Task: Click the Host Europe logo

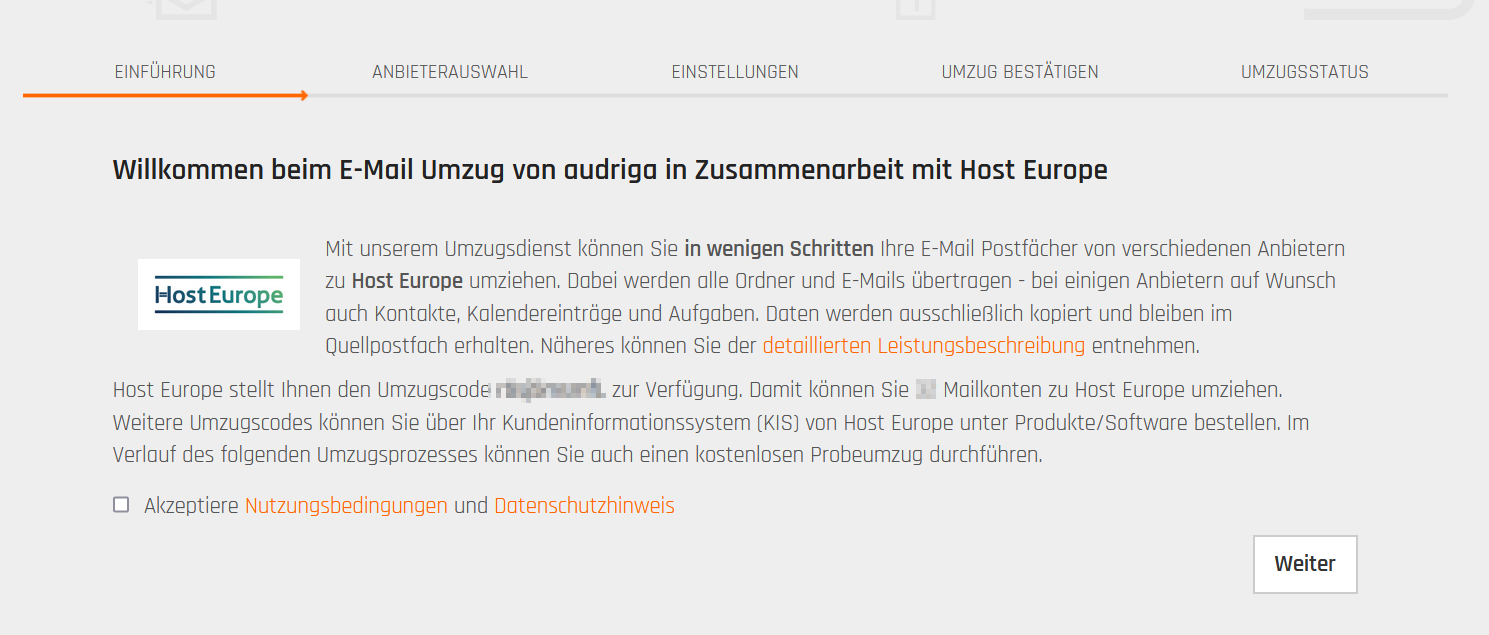Action: pos(219,294)
